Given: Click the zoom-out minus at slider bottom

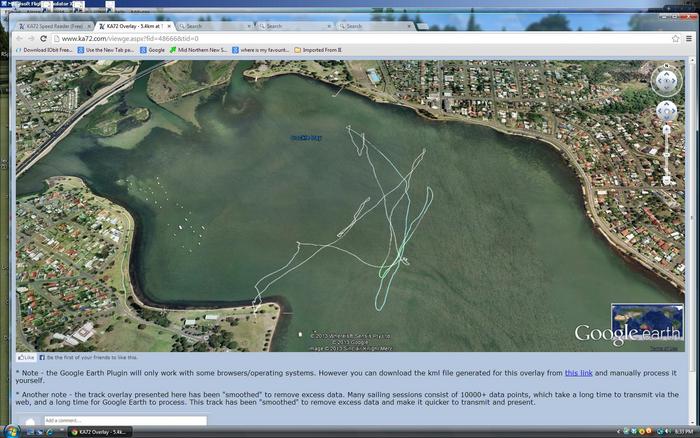Looking at the screenshot, I should point(667,181).
